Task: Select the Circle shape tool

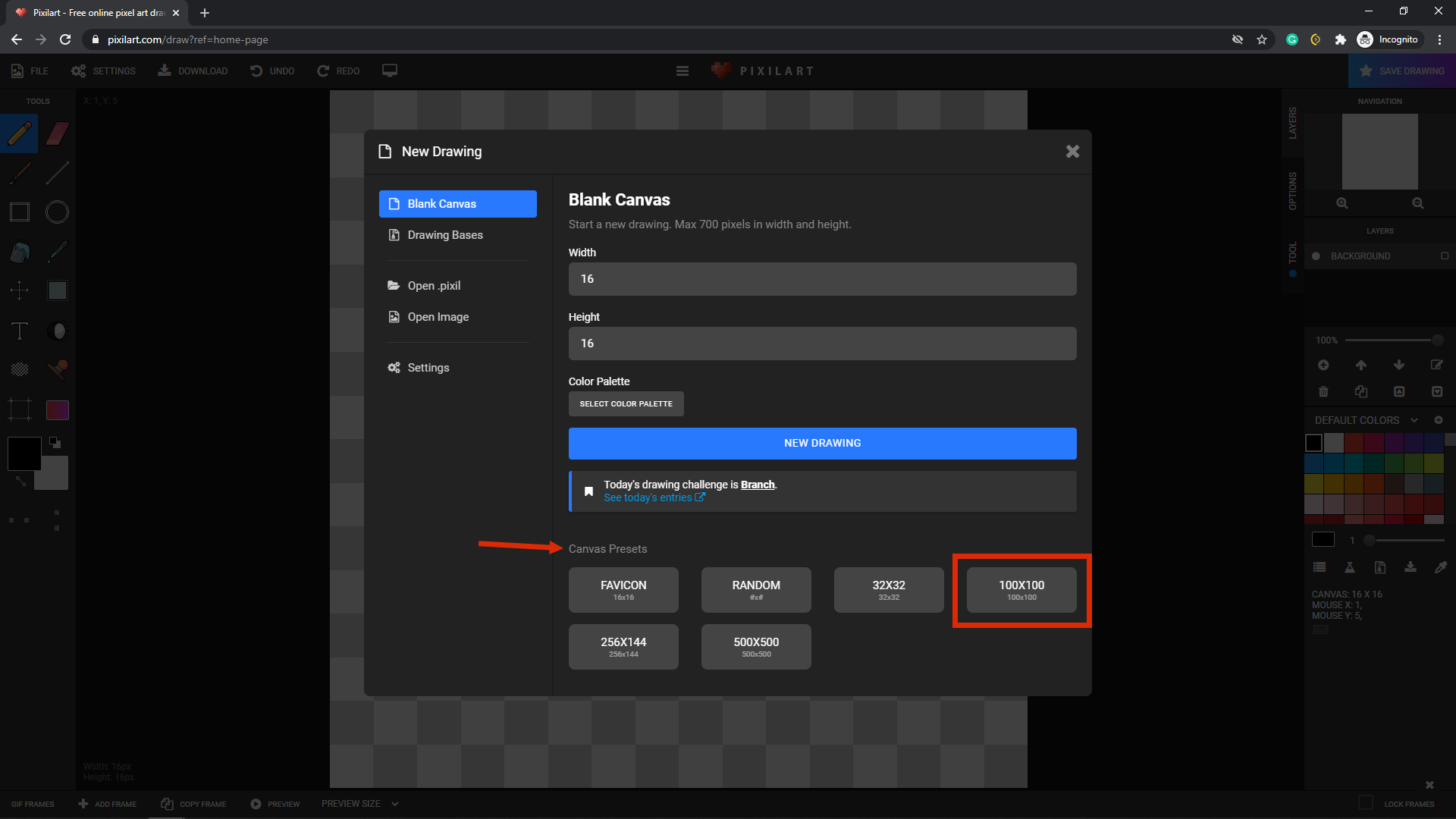Action: click(58, 212)
